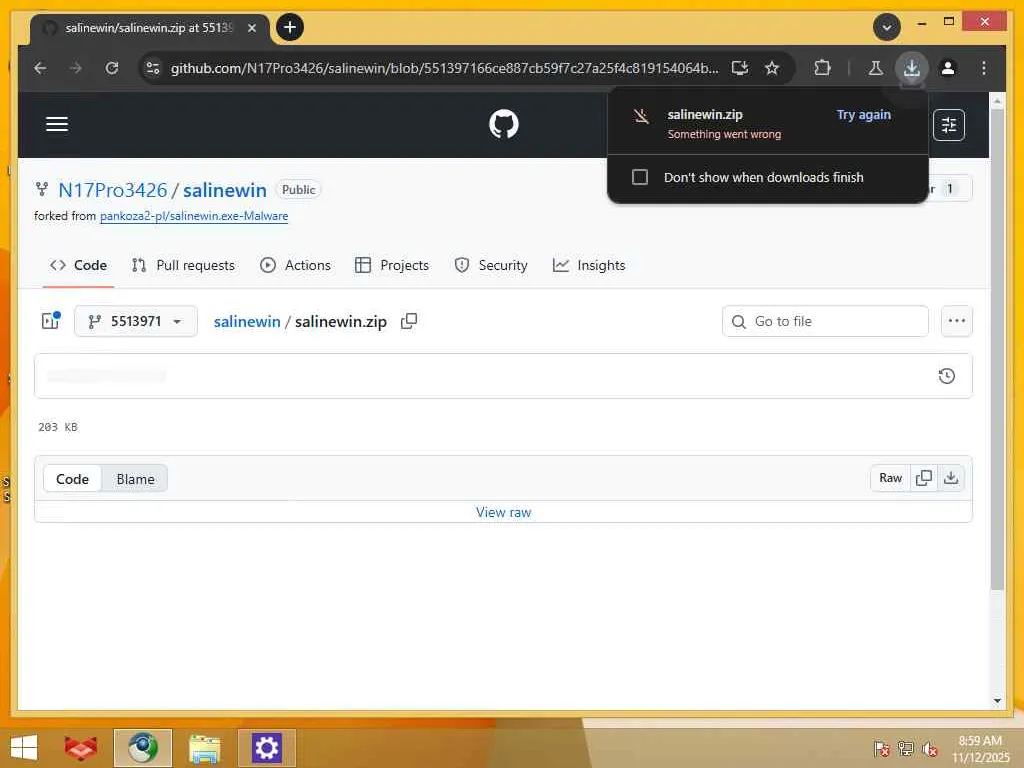This screenshot has height=768, width=1024.
Task: Open the red app in taskbar
Action: click(80, 748)
